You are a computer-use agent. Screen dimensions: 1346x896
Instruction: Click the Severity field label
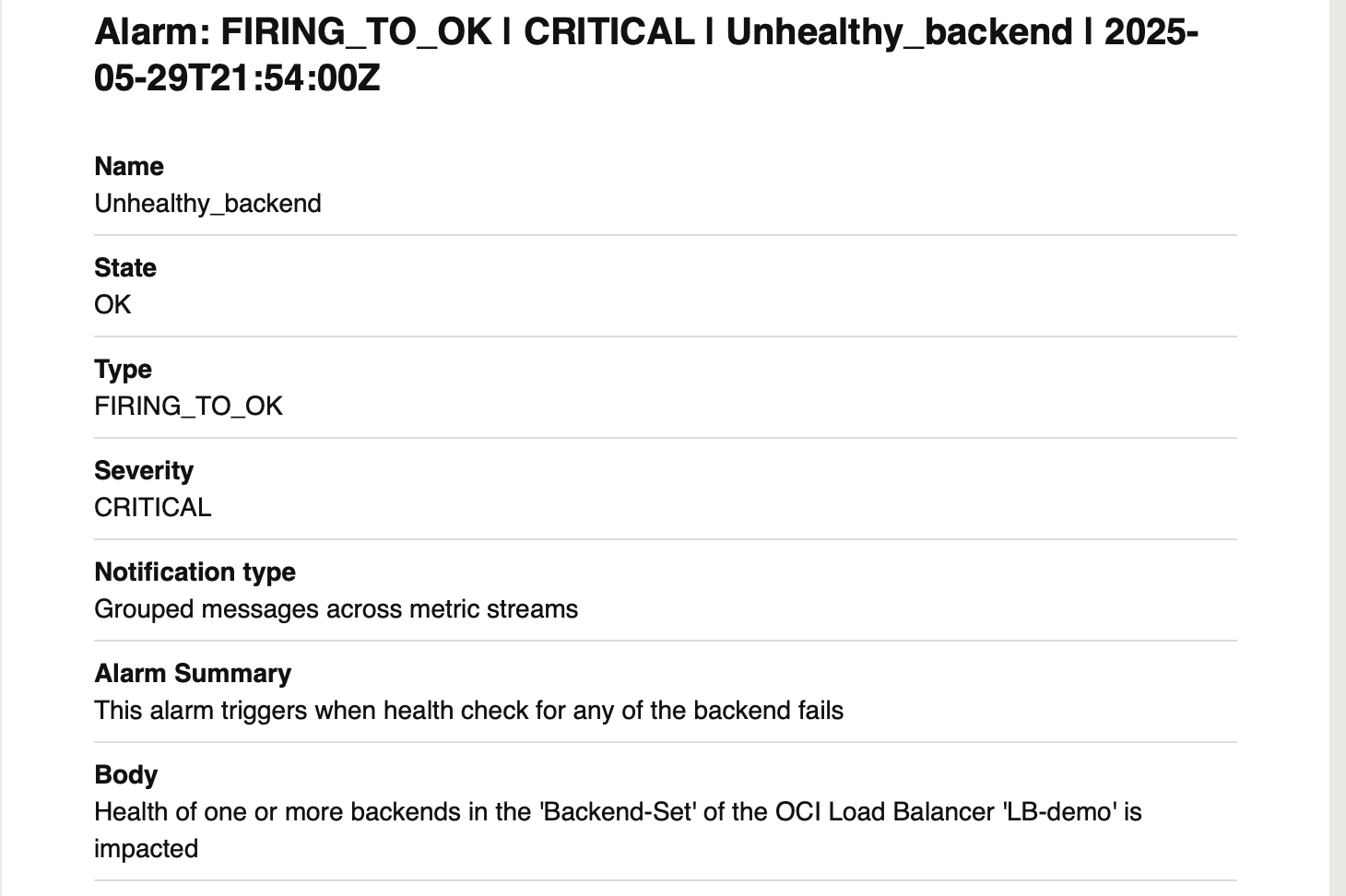pos(144,471)
